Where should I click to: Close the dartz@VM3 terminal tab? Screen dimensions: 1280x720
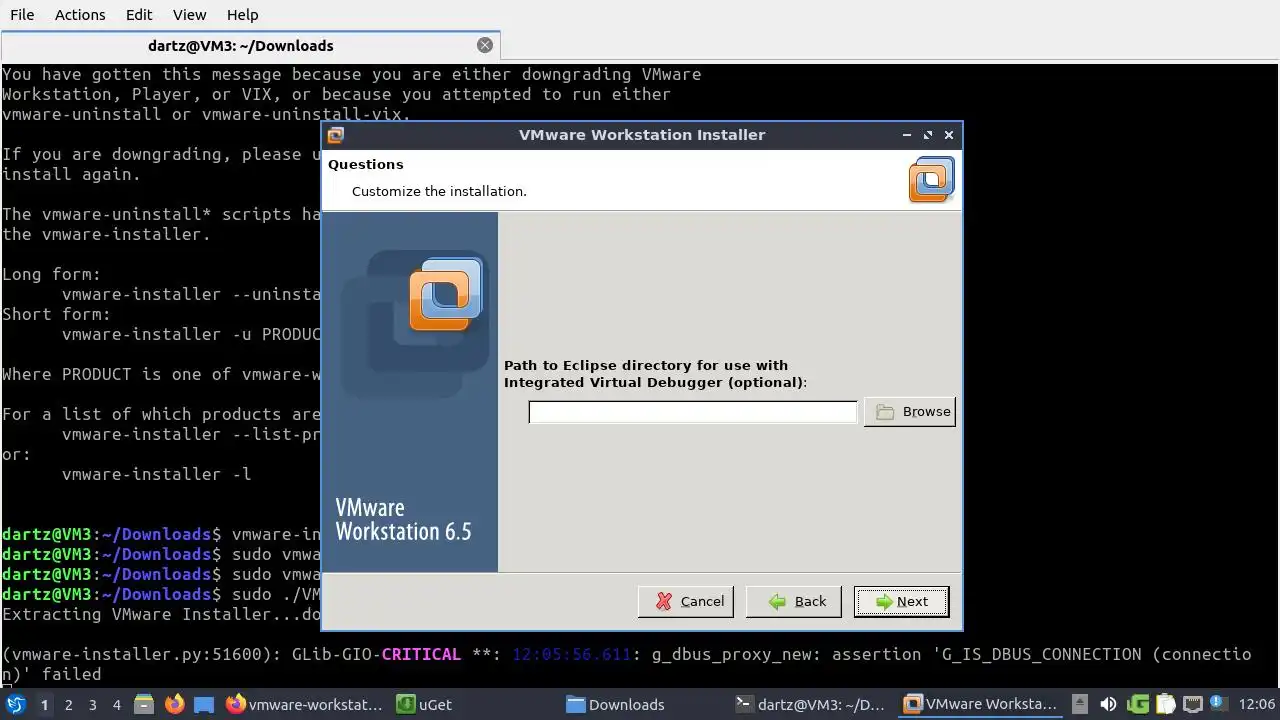tap(485, 45)
